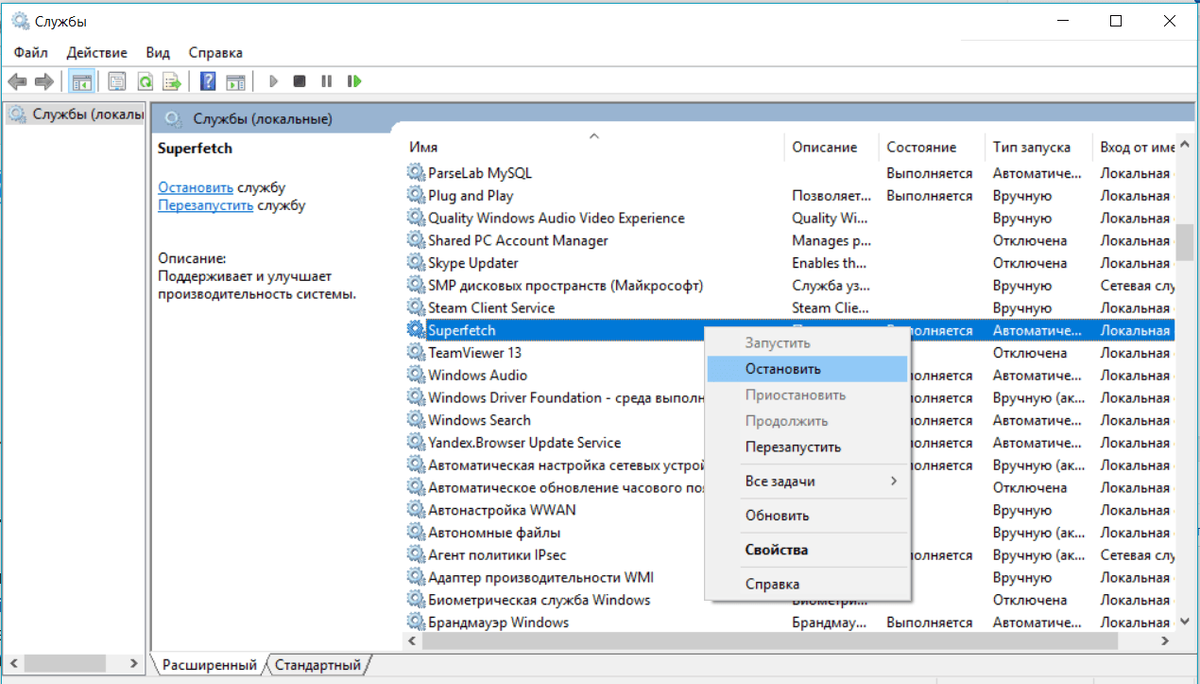
Task: Open the Файл menu
Action: pos(31,52)
